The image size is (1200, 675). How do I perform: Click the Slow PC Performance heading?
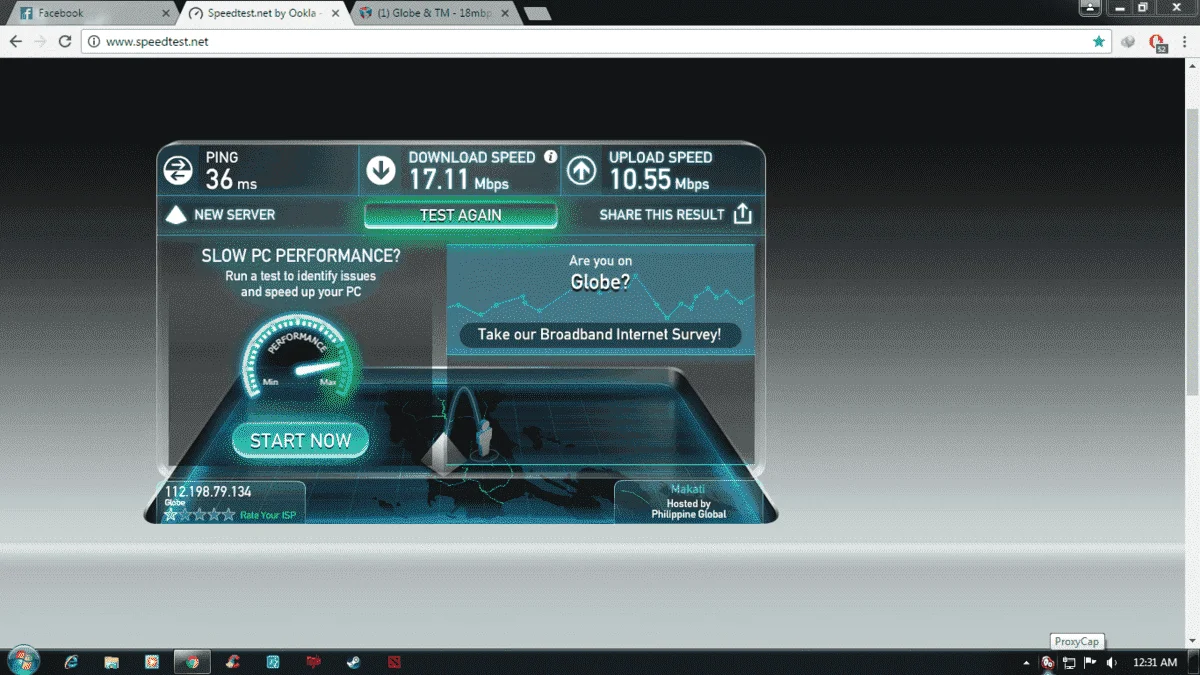point(301,256)
